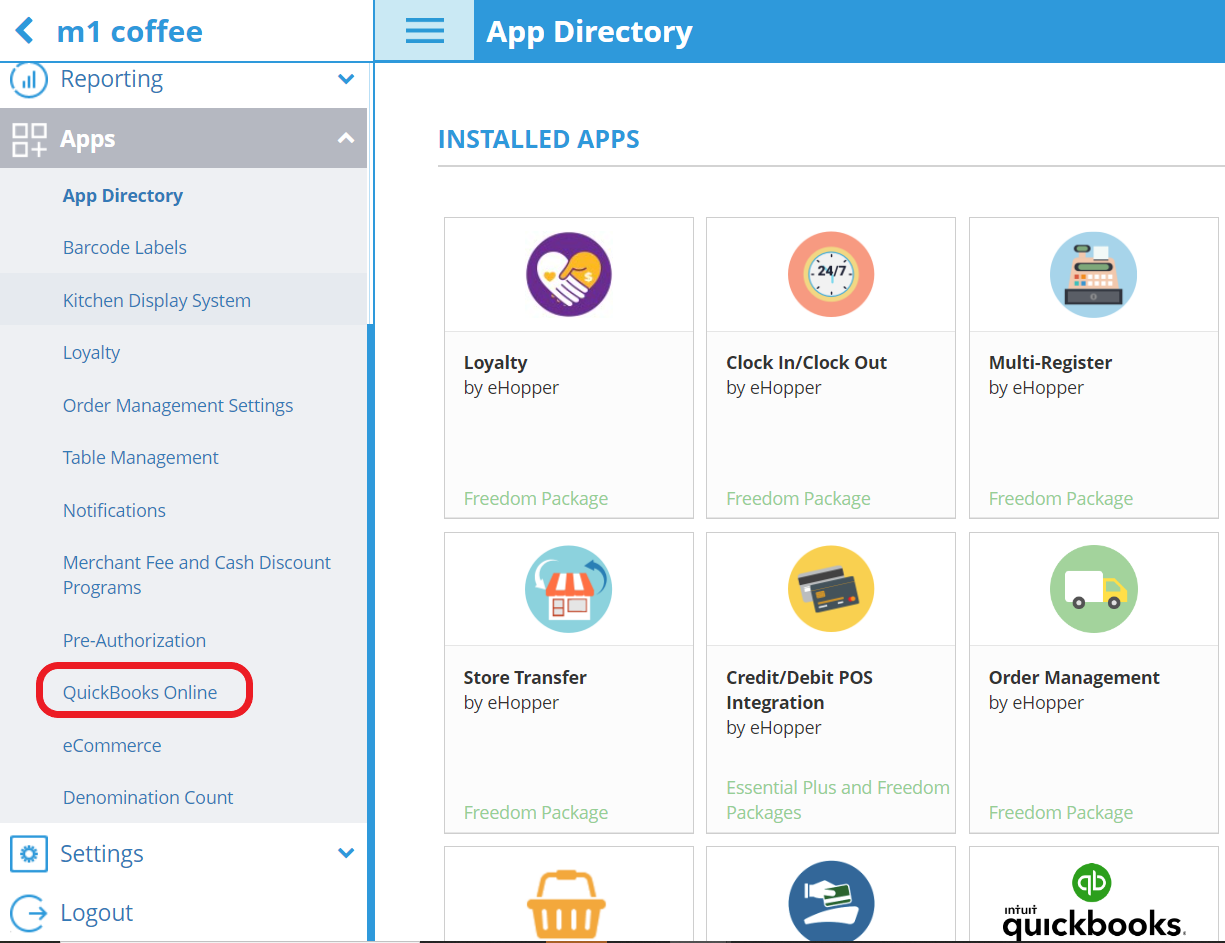Click Credit/Debit POS Integration title
Screen dimensions: 1225x943
(x=799, y=690)
